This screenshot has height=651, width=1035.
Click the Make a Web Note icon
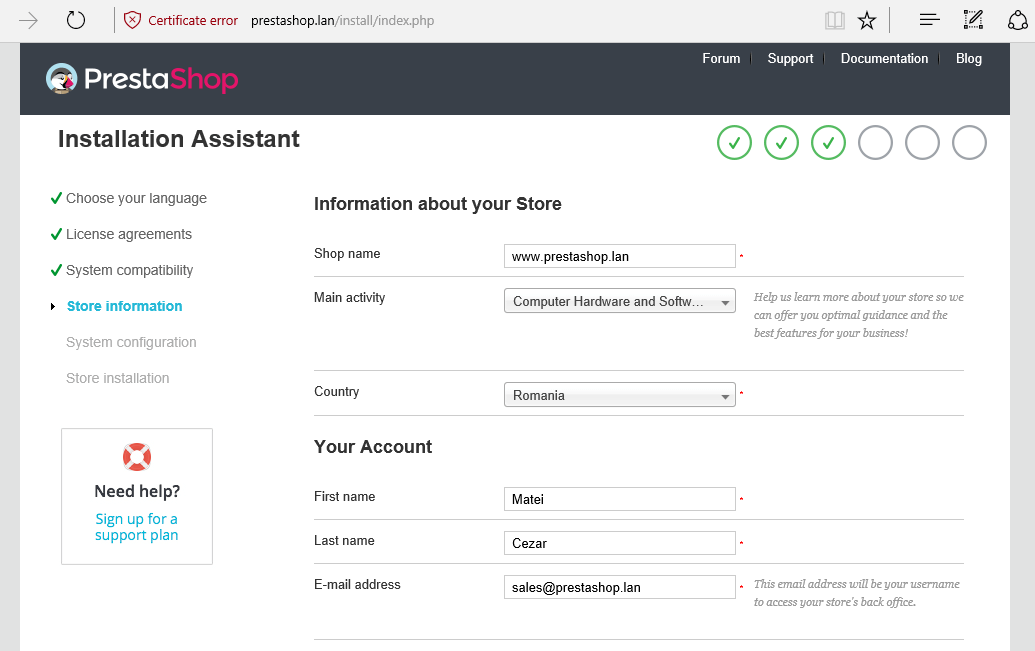coord(973,20)
